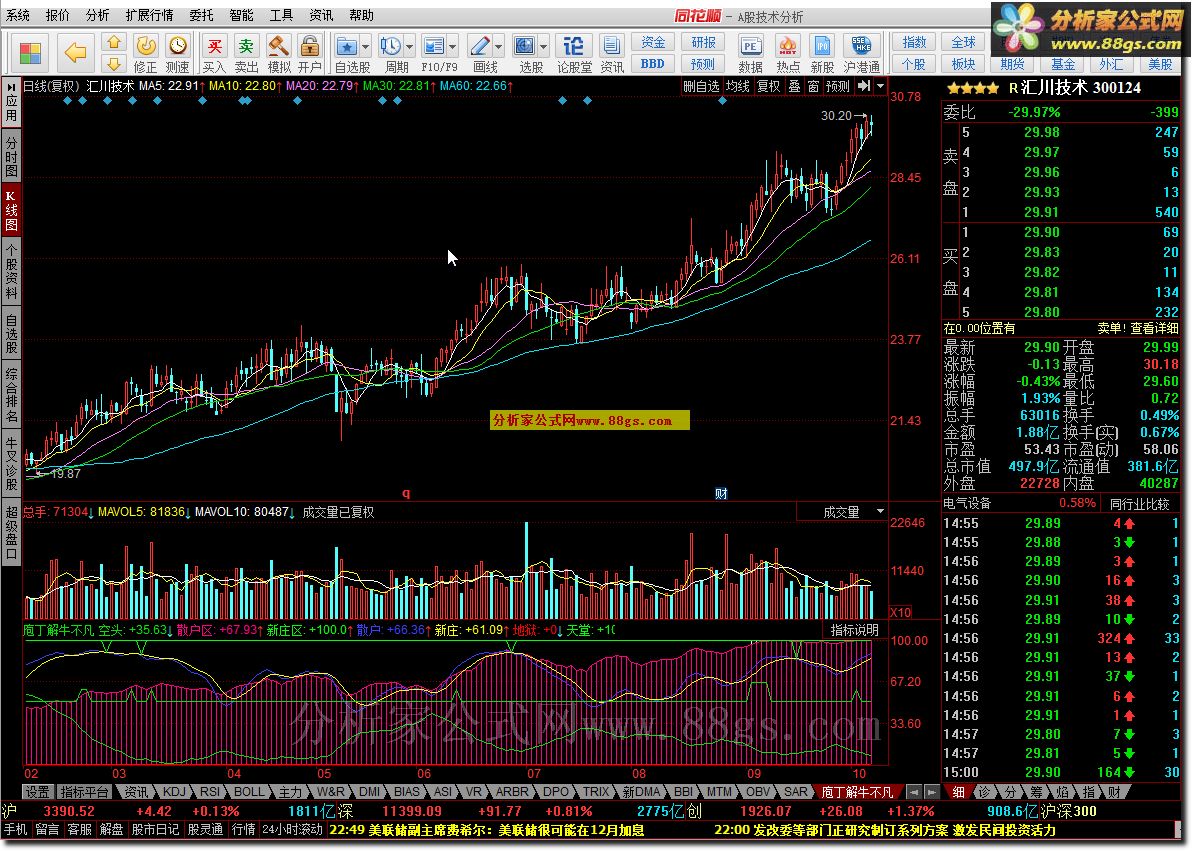Image resolution: width=1193 pixels, height=851 pixels.
Task: Click the red q marker on chart
Action: [x=406, y=493]
